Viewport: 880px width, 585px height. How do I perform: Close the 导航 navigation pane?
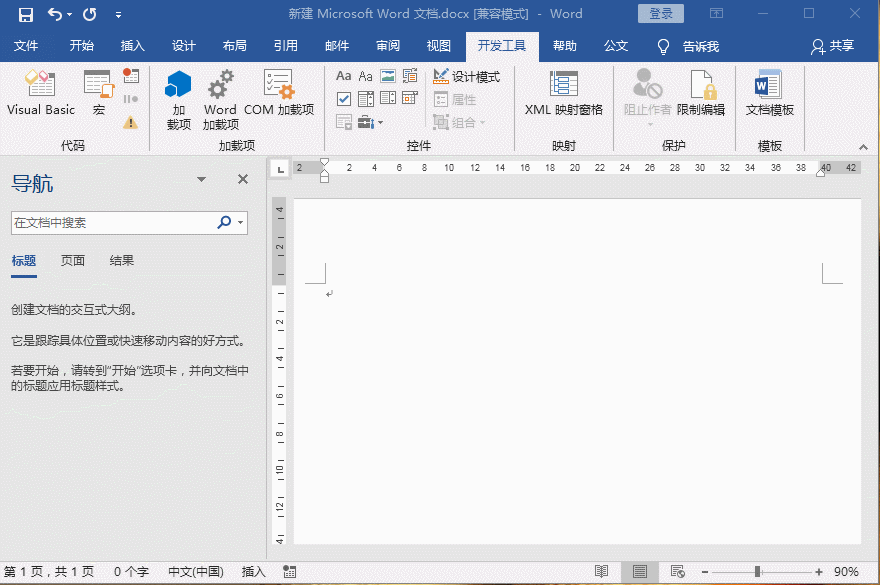click(x=242, y=179)
